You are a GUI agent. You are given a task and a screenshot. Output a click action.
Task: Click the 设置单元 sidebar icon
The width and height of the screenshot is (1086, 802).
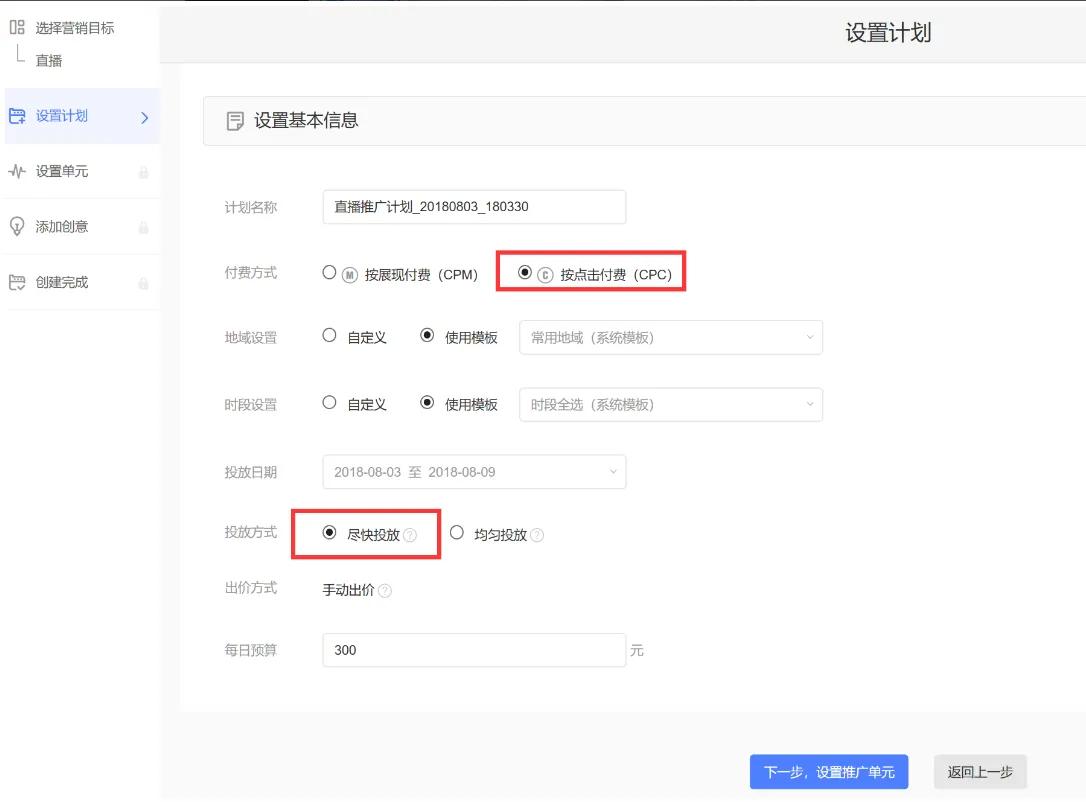[18, 171]
